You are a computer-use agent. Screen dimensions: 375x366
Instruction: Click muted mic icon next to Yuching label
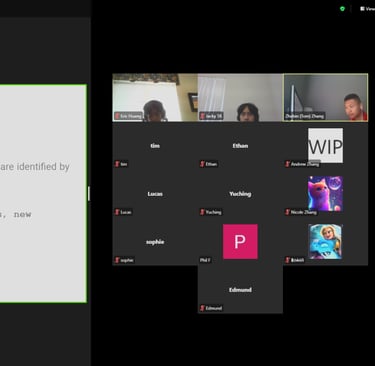pyautogui.click(x=202, y=212)
